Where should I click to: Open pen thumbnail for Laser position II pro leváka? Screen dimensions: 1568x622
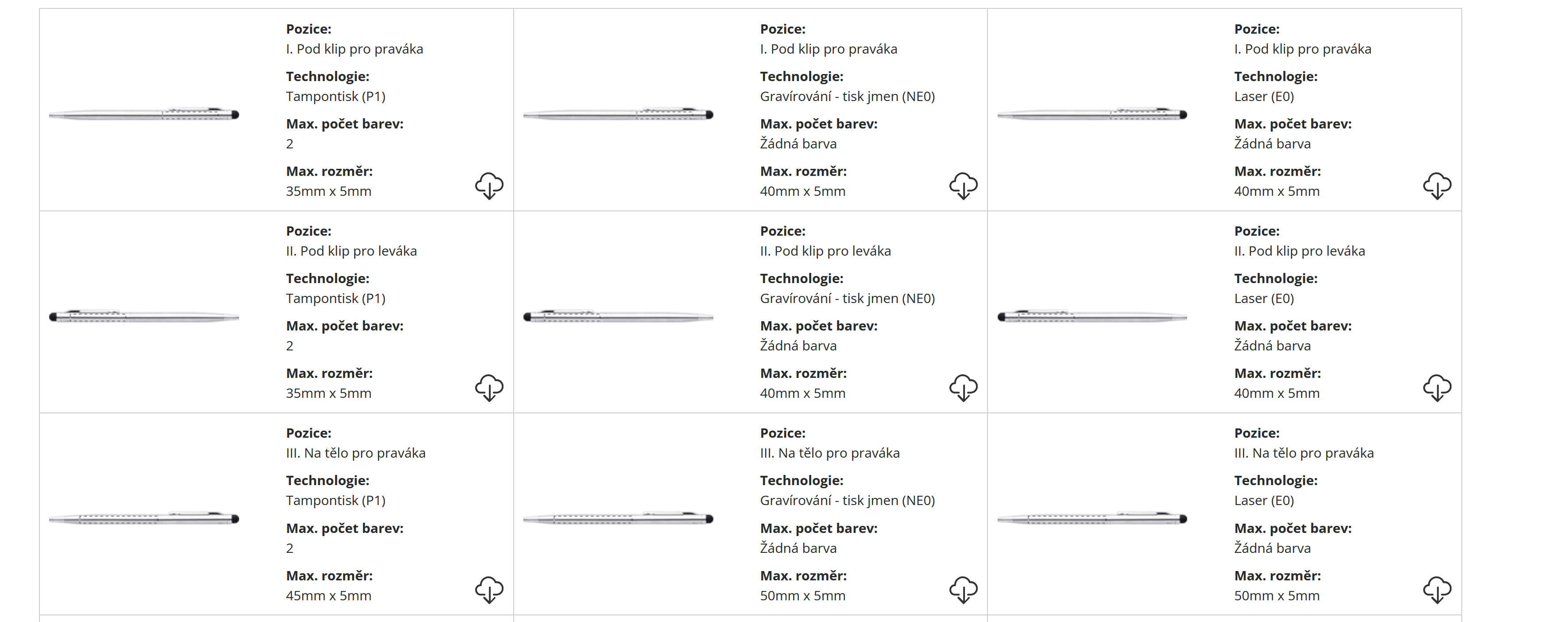click(x=1092, y=316)
